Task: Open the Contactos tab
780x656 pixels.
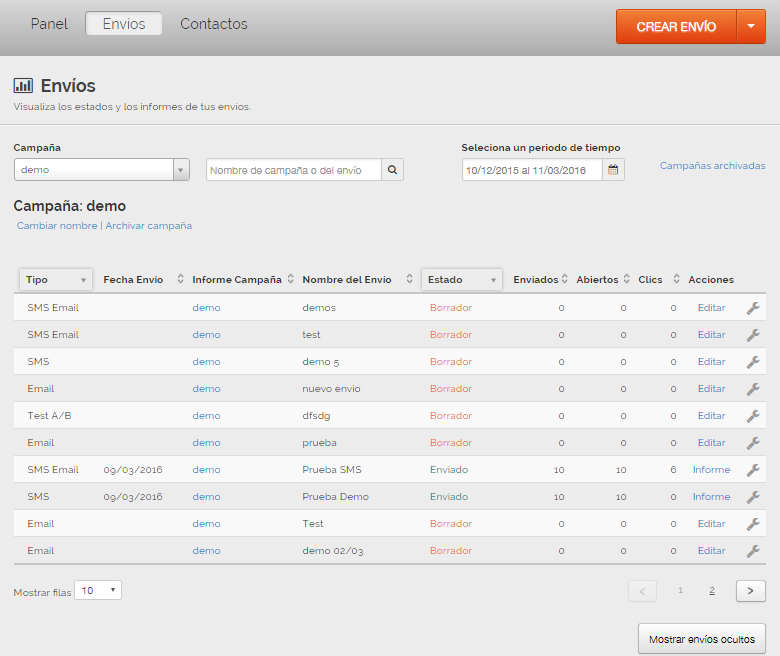Action: pos(214,24)
